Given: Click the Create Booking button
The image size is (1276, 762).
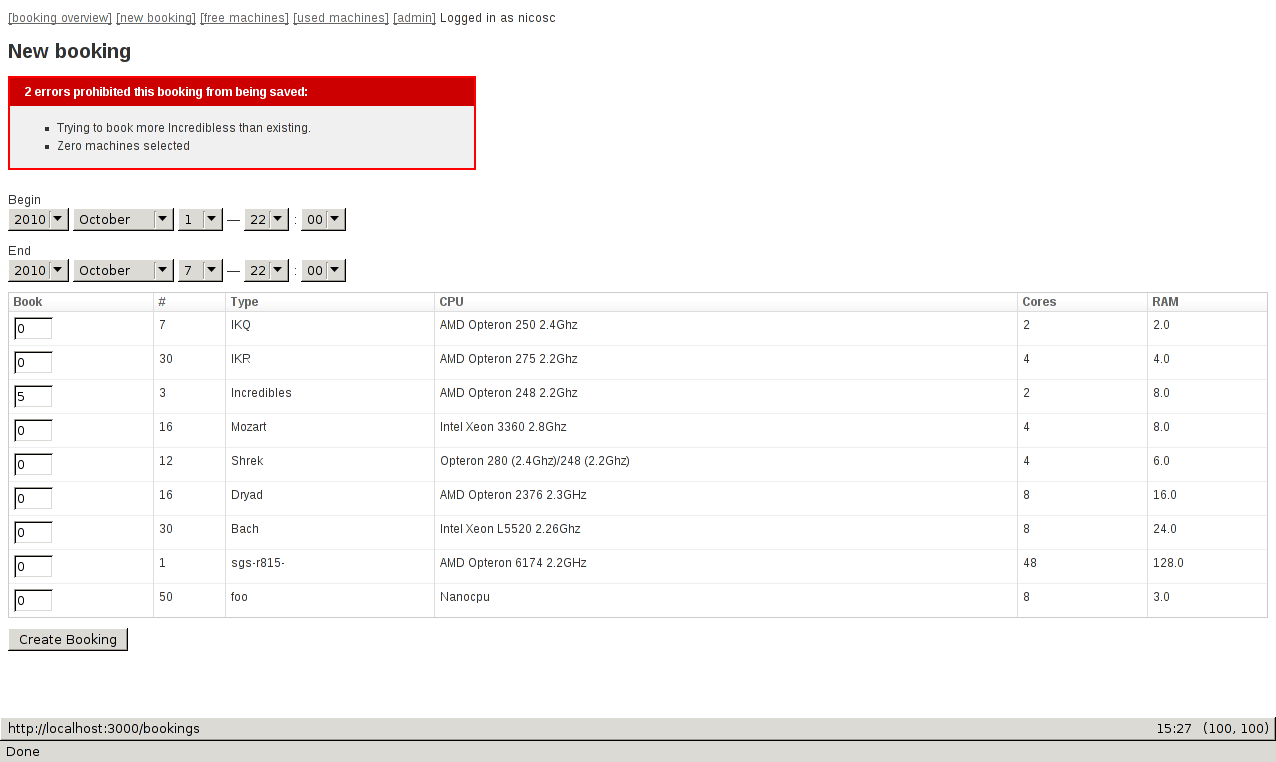Looking at the screenshot, I should point(68,639).
